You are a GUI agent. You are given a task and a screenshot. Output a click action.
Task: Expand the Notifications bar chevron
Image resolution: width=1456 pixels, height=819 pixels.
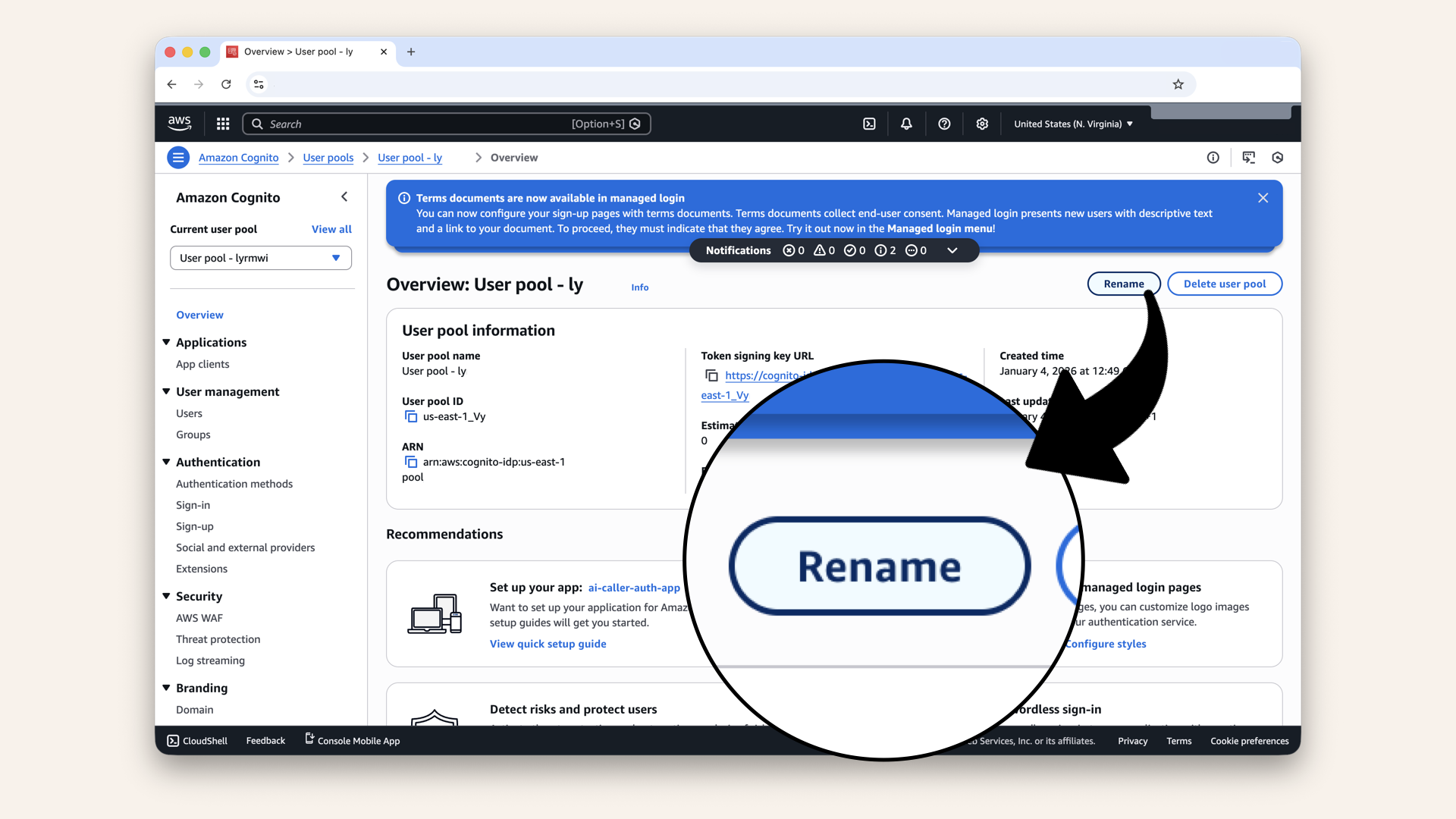(952, 250)
